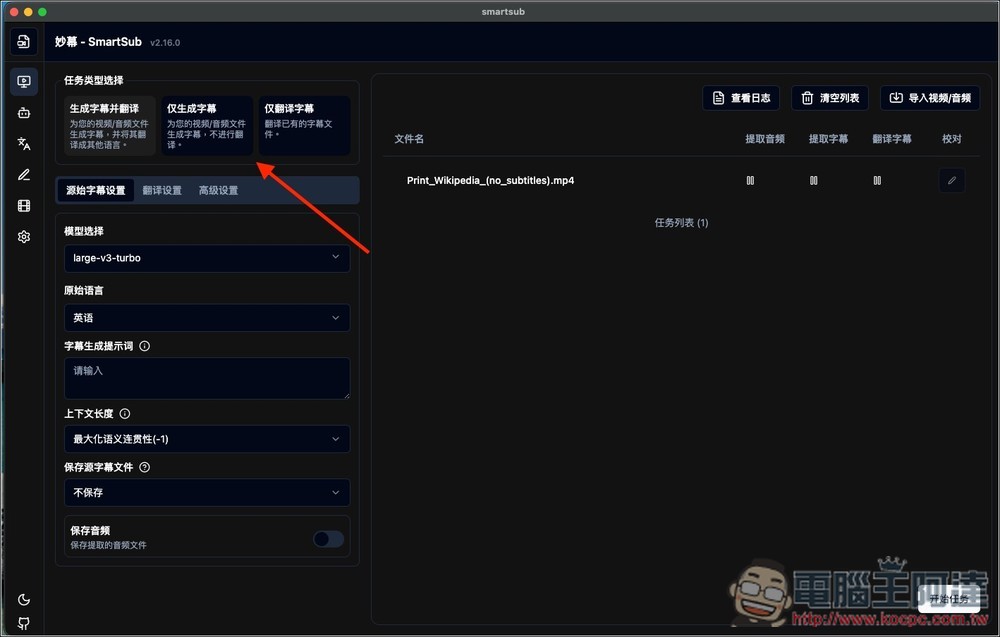Click the SmartSub app logo icon
This screenshot has width=1000, height=637.
click(24, 42)
